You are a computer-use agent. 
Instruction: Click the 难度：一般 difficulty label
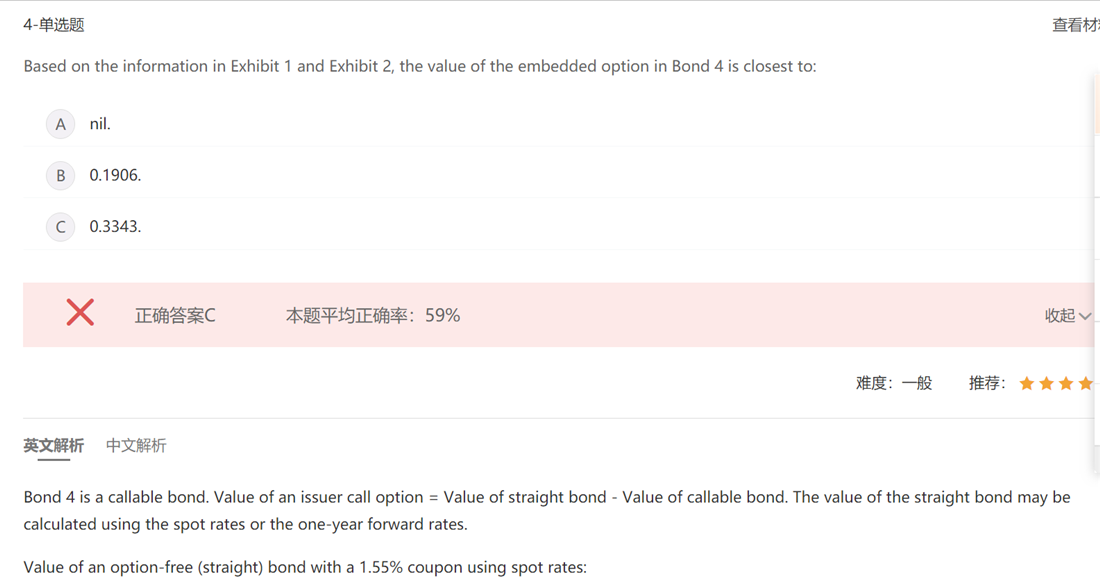tap(894, 383)
